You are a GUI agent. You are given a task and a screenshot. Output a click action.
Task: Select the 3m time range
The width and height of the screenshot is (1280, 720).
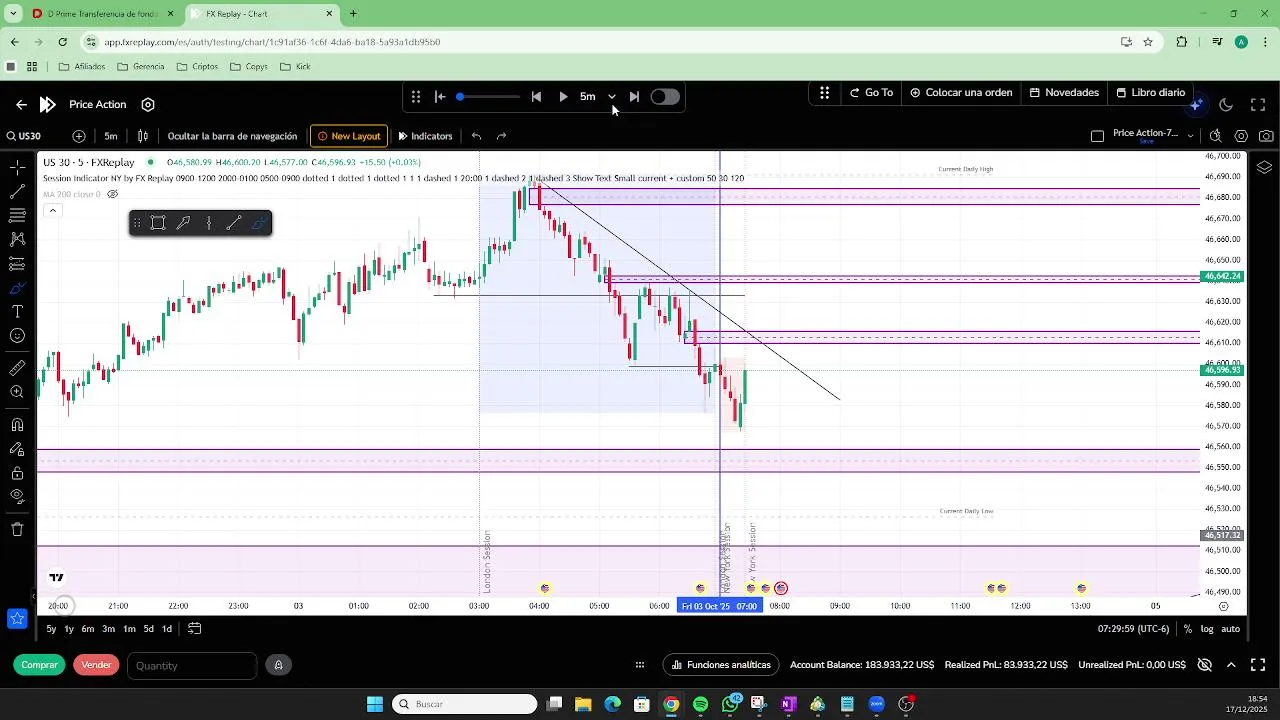pos(109,629)
